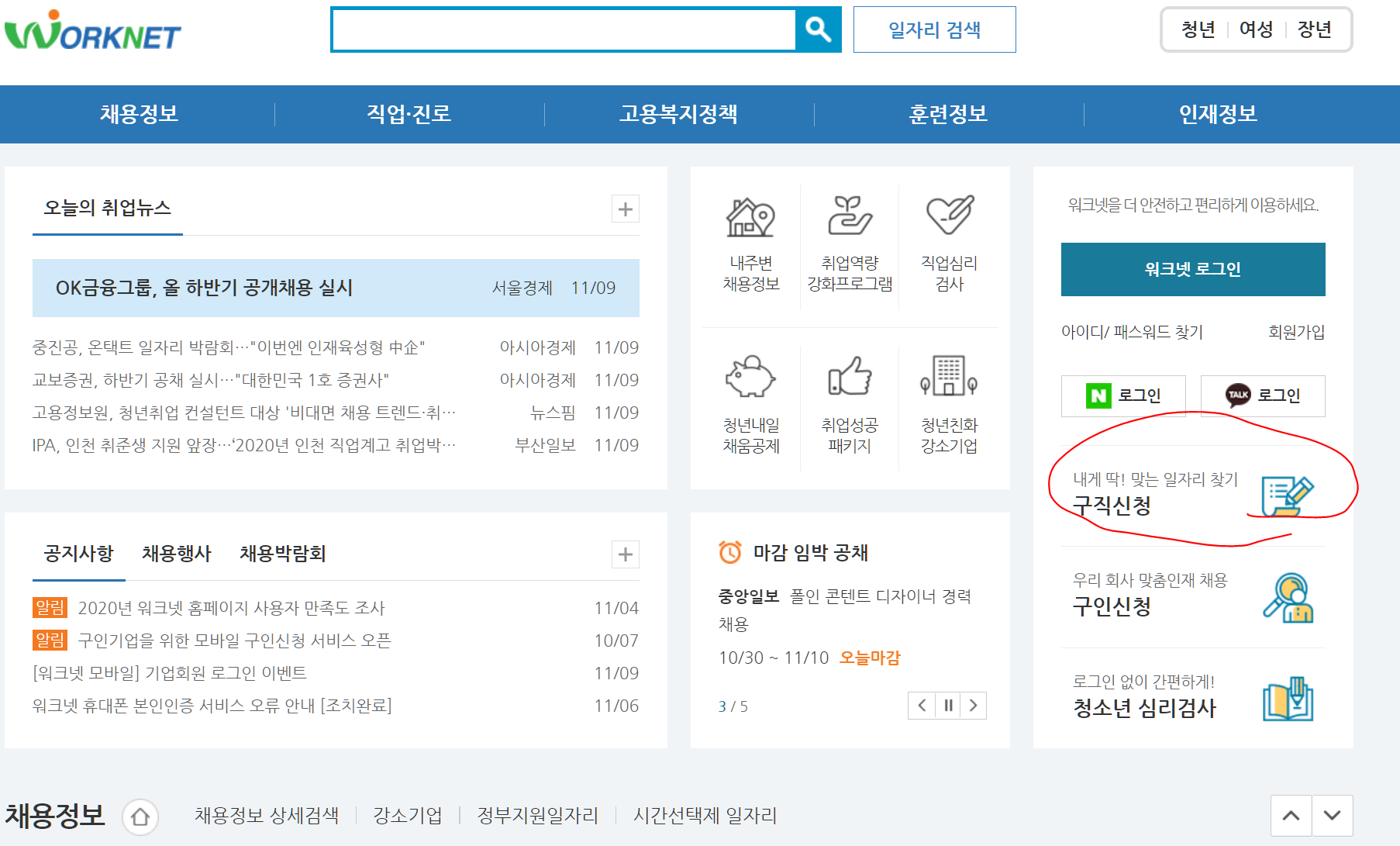
Task: Click the 시간선택제 일자리 link
Action: pyautogui.click(x=705, y=816)
